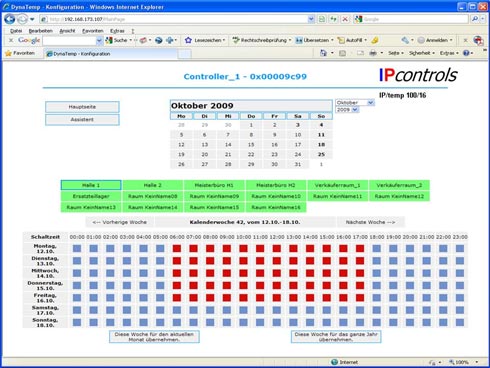Image resolution: width=490 pixels, height=368 pixels.
Task: Click the green Refresh page icon
Action: click(333, 19)
